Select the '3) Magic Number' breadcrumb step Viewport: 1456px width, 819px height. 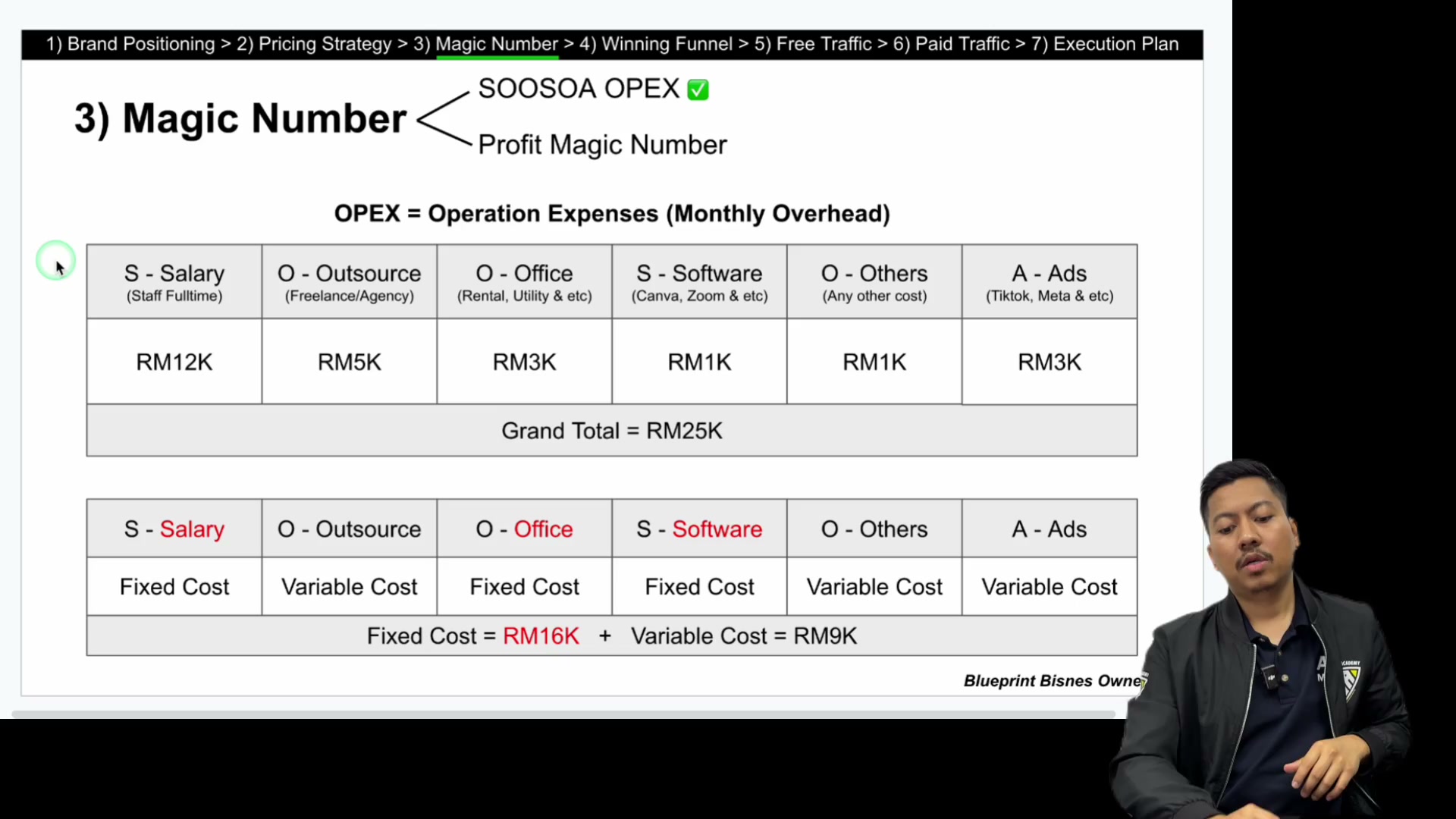(485, 44)
